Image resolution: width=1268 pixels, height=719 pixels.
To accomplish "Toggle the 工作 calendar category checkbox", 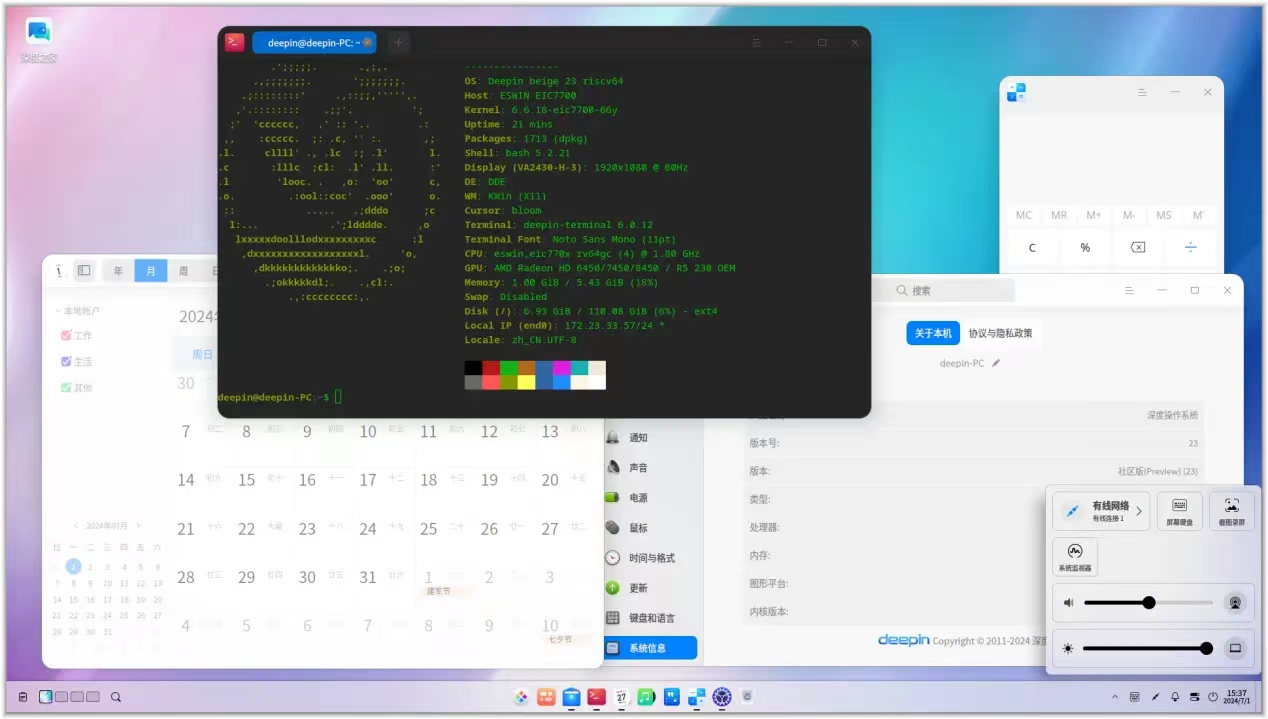I will [x=65, y=335].
